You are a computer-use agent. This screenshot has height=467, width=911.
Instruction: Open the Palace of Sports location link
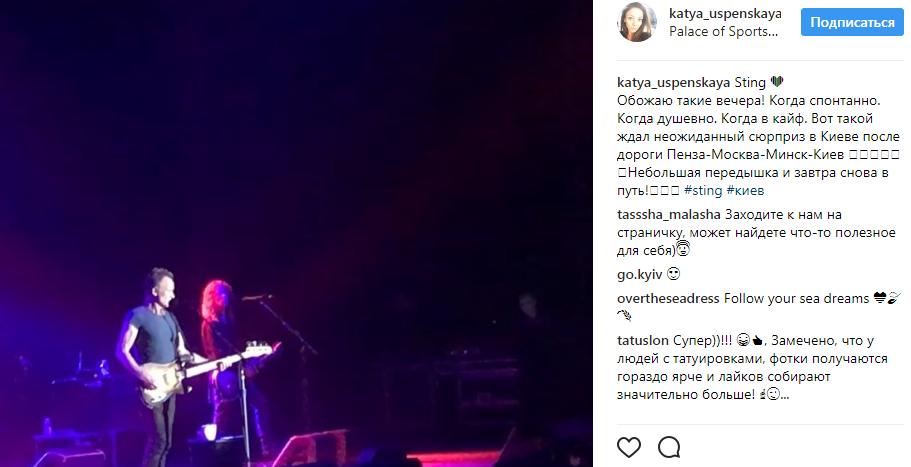pos(723,31)
